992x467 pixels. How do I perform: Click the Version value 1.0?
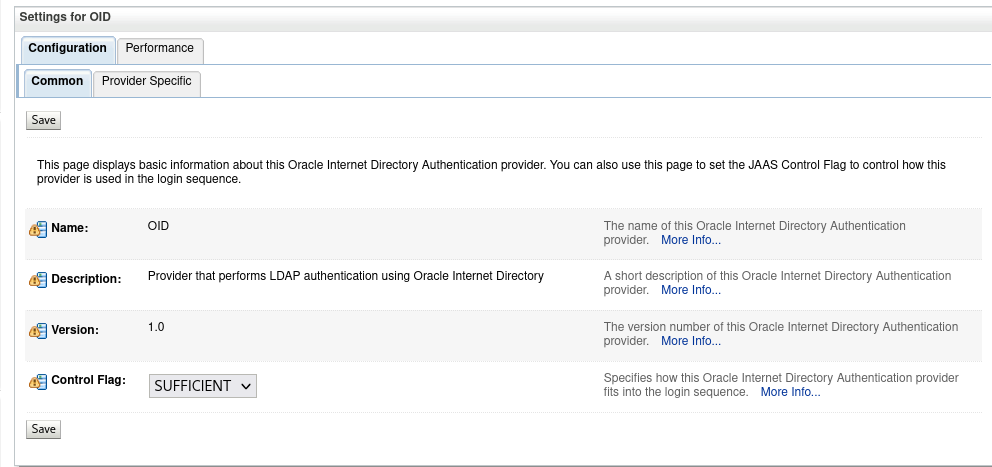pyautogui.click(x=156, y=327)
